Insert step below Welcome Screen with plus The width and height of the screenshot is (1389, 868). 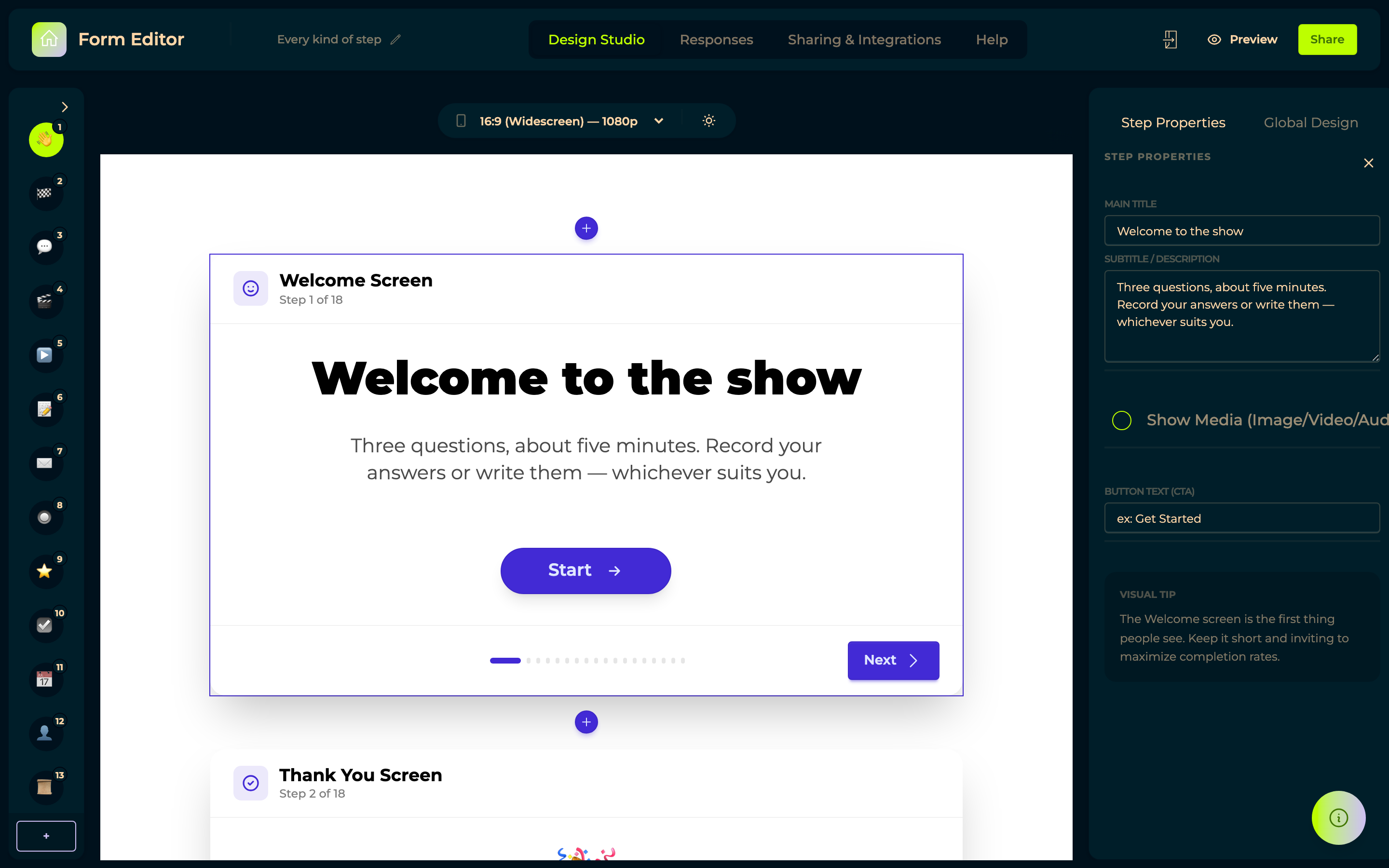586,722
